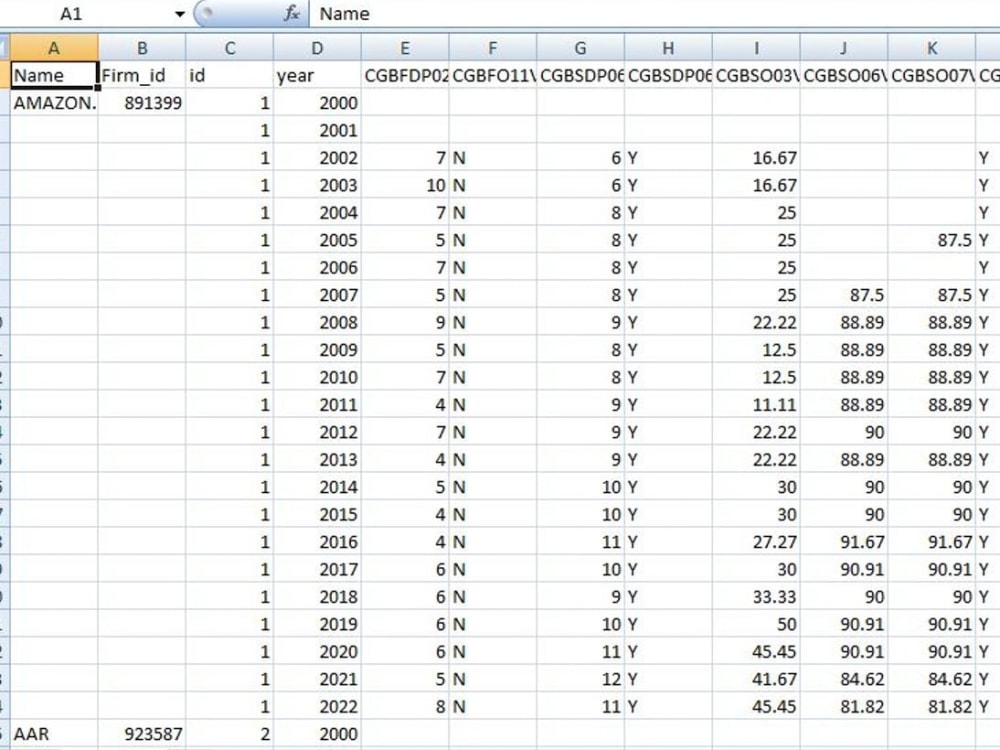Open the Name Box dropdown arrow
The width and height of the screenshot is (1000, 750).
tap(180, 14)
